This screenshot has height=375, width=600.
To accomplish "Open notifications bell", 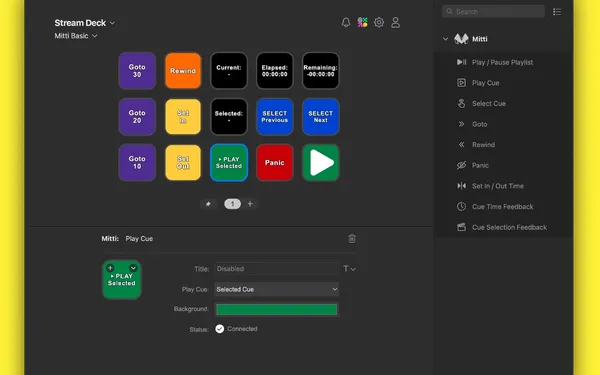I will [x=346, y=23].
